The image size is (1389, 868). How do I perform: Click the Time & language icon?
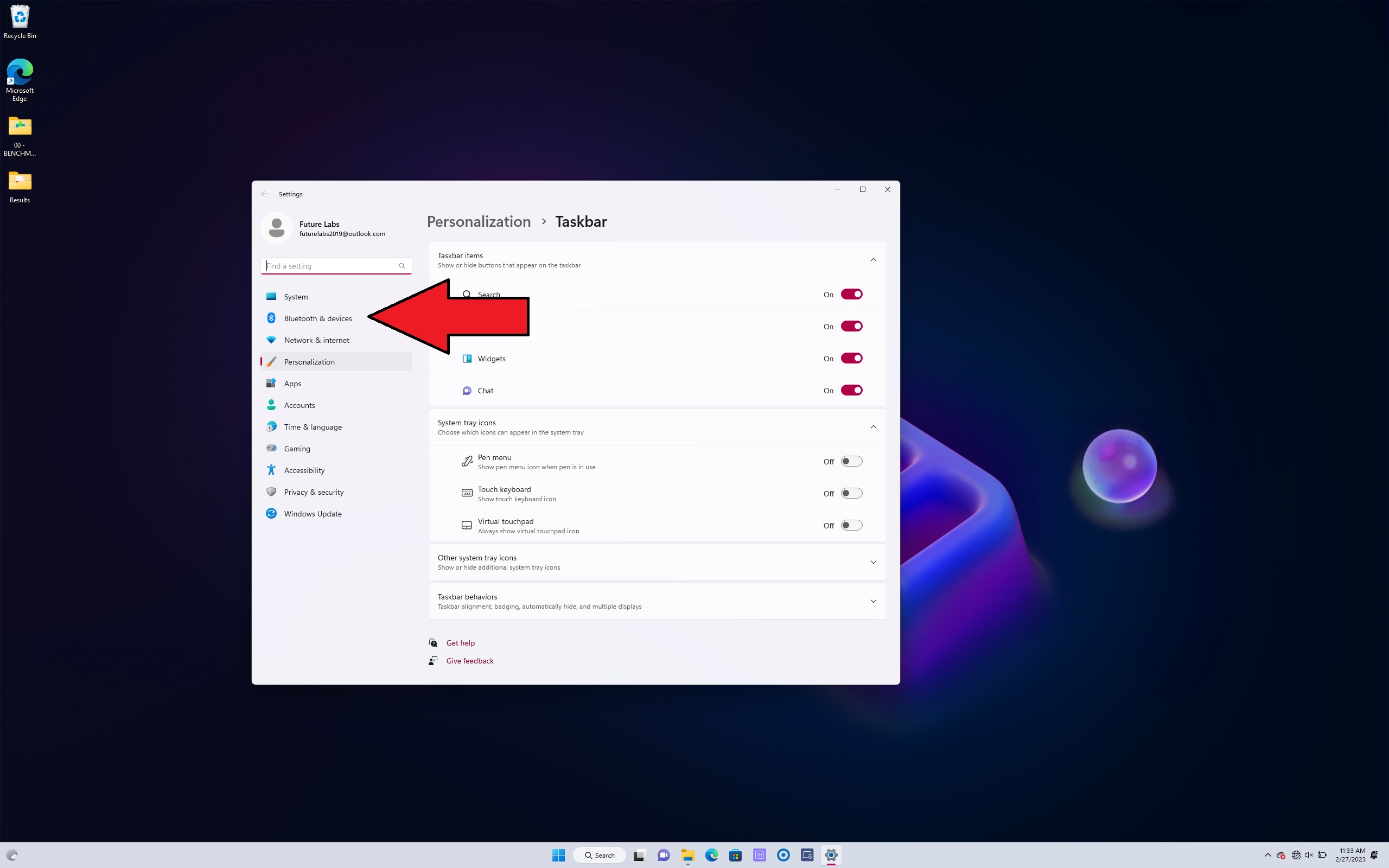pyautogui.click(x=272, y=427)
